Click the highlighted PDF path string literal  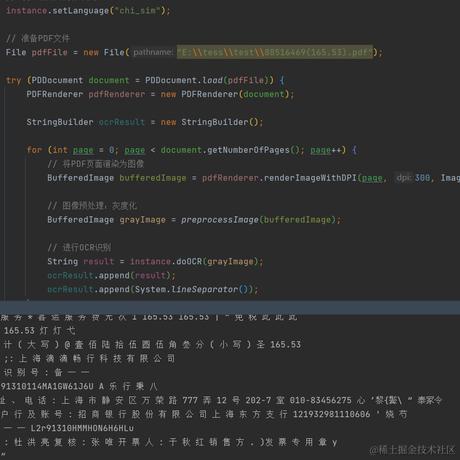[x=275, y=52]
